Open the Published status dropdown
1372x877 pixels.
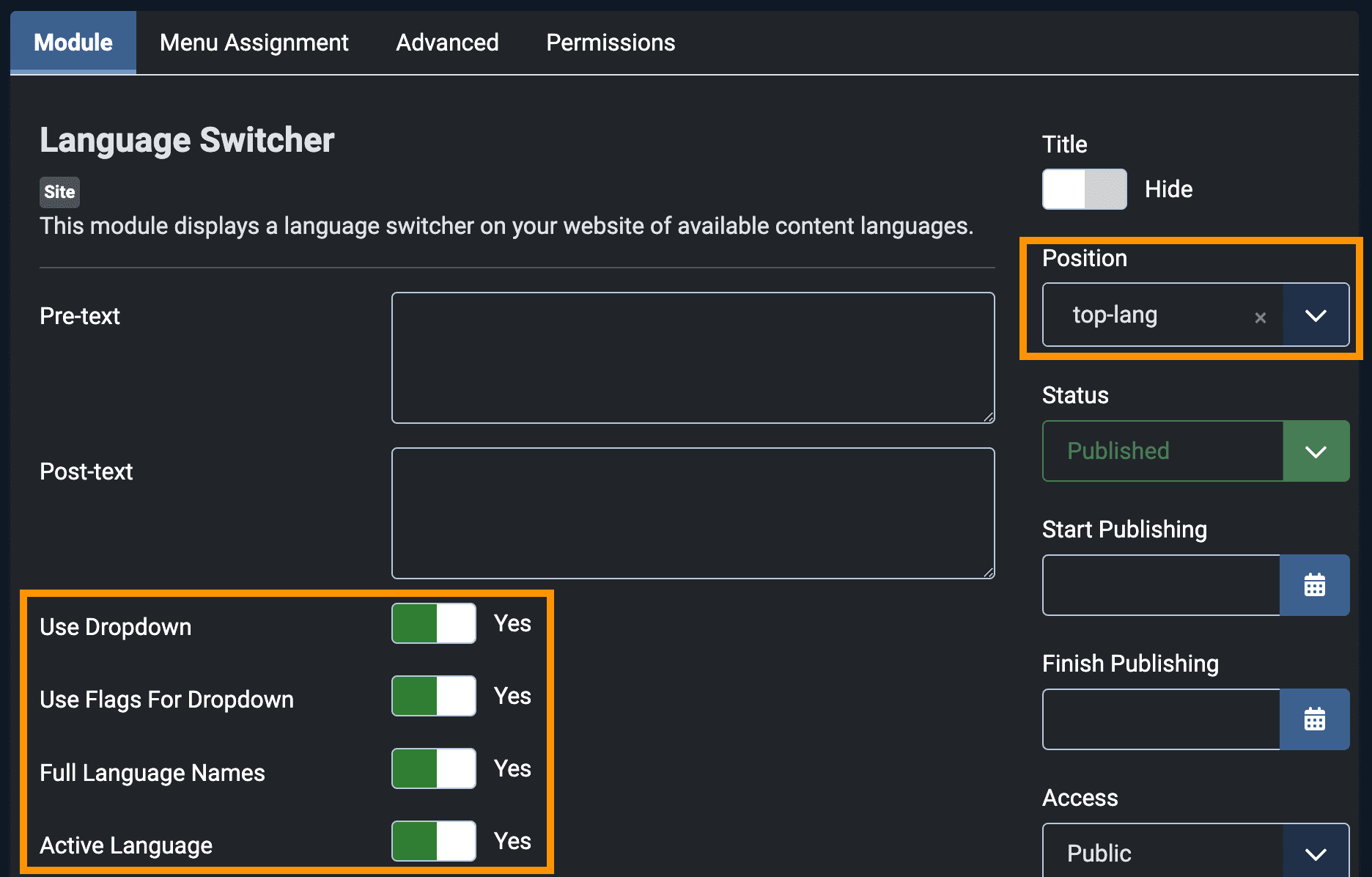tap(1316, 451)
